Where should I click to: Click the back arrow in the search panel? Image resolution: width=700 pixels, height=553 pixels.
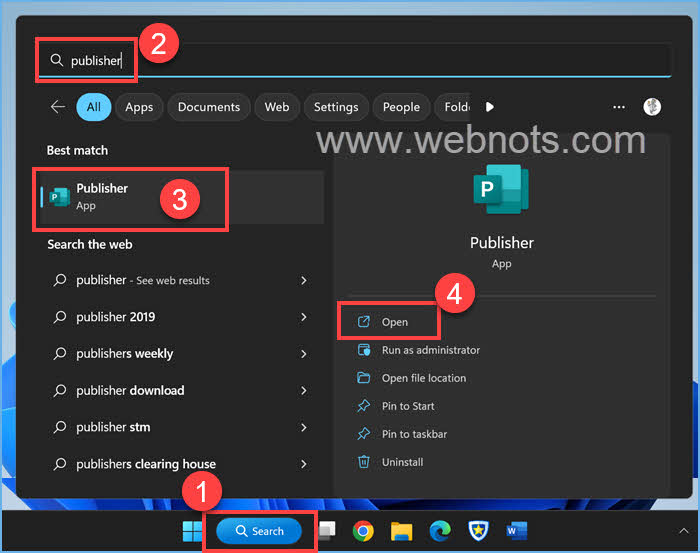(x=58, y=107)
